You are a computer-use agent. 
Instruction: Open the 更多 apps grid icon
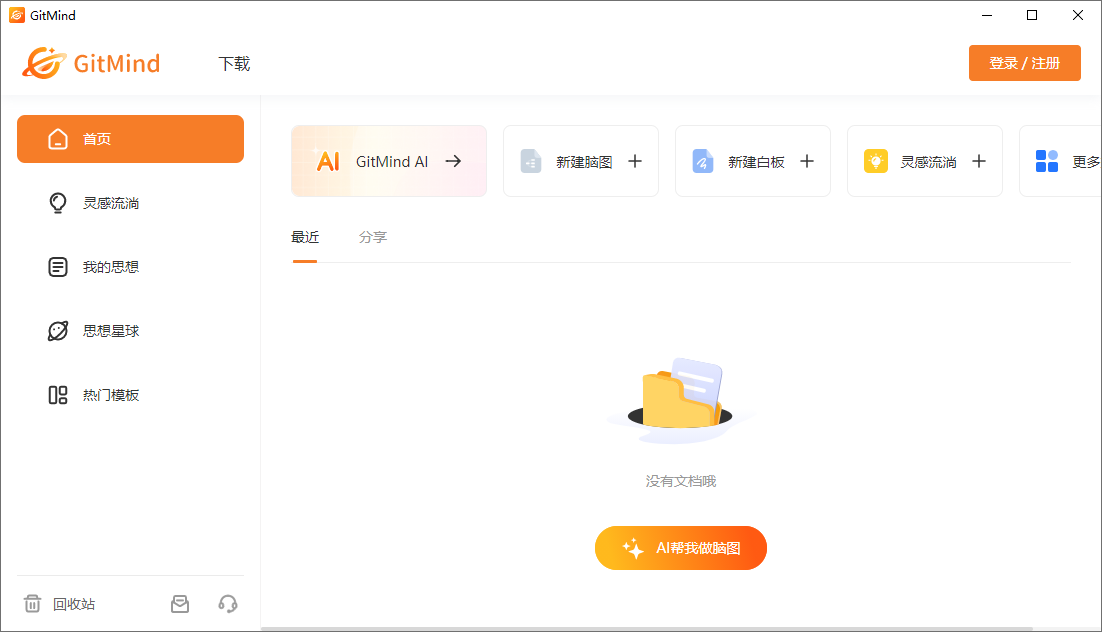tap(1046, 161)
